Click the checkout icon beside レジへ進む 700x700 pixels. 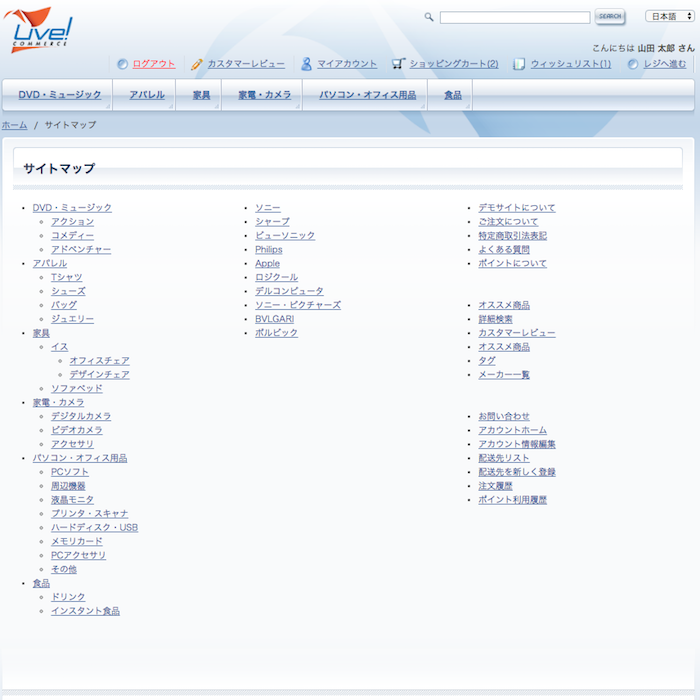[x=633, y=64]
